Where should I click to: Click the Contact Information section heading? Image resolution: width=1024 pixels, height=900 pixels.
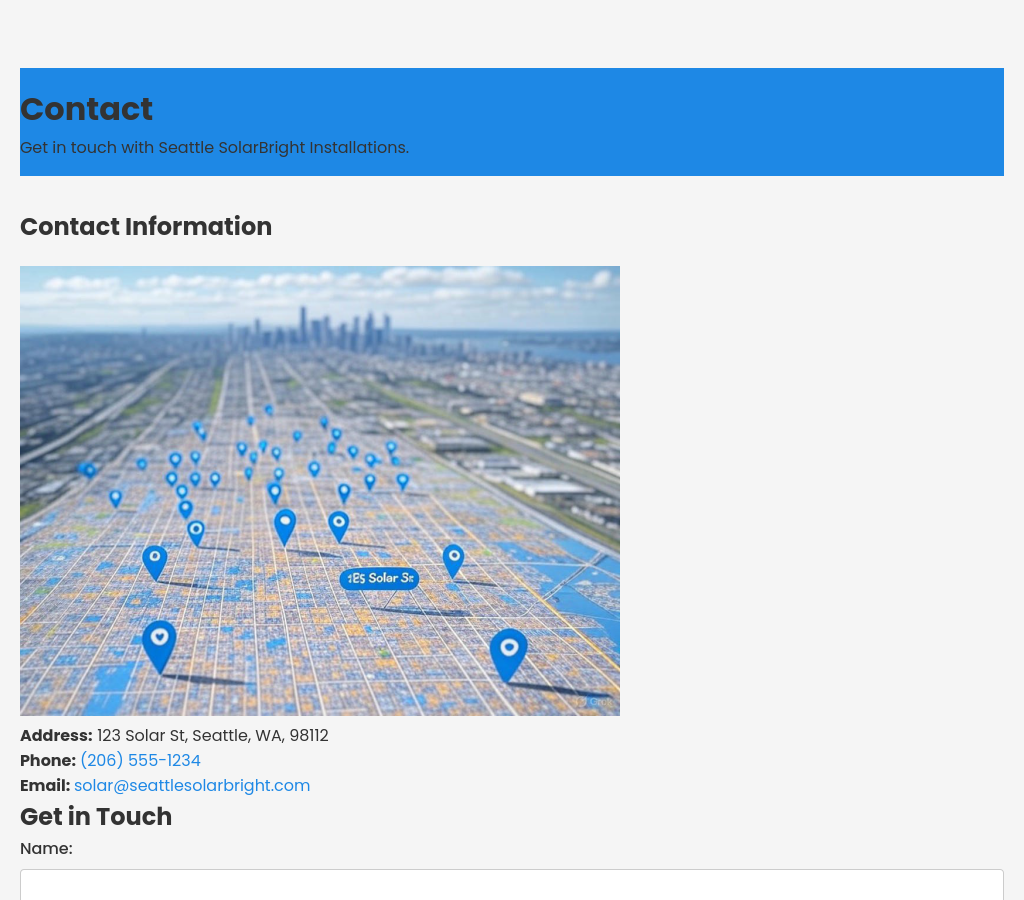click(x=146, y=227)
